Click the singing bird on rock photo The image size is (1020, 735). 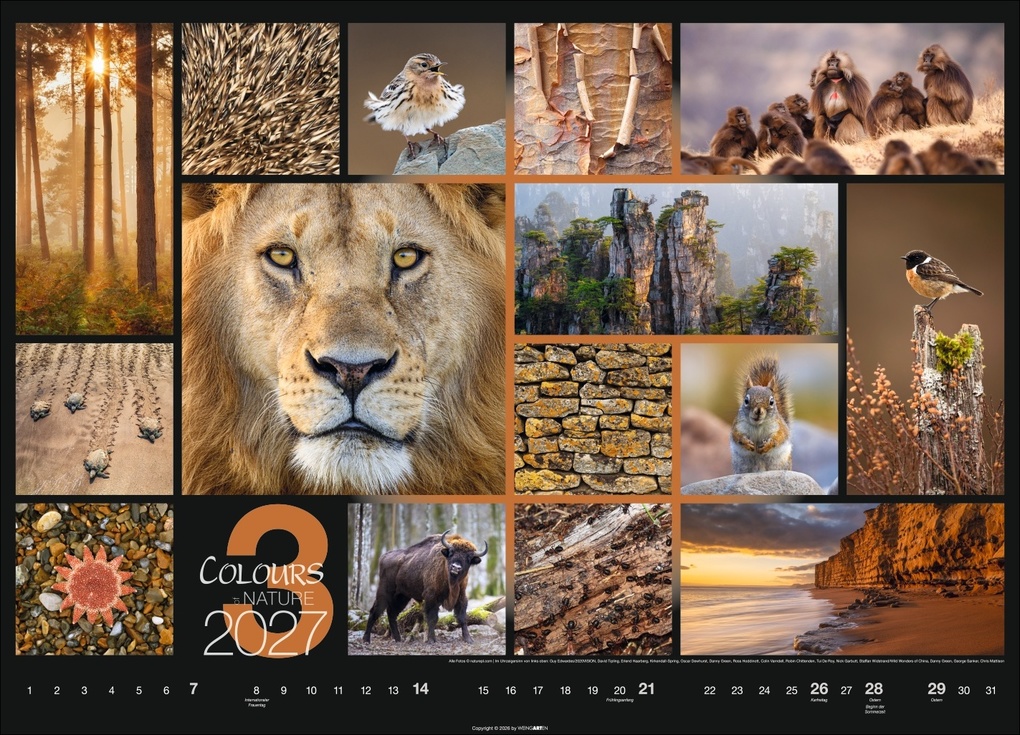425,95
